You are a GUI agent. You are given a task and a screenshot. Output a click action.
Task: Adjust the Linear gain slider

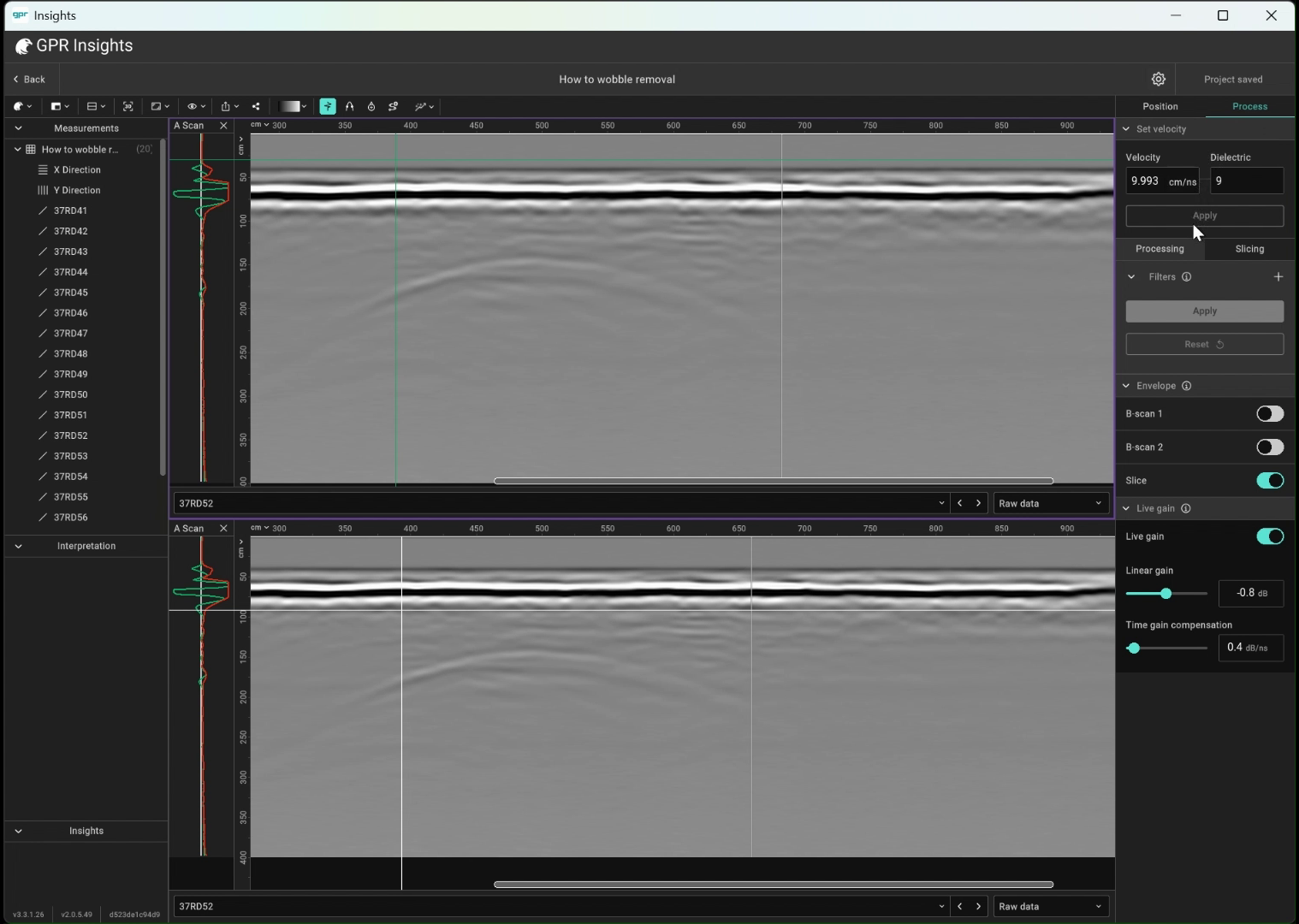coord(1167,593)
